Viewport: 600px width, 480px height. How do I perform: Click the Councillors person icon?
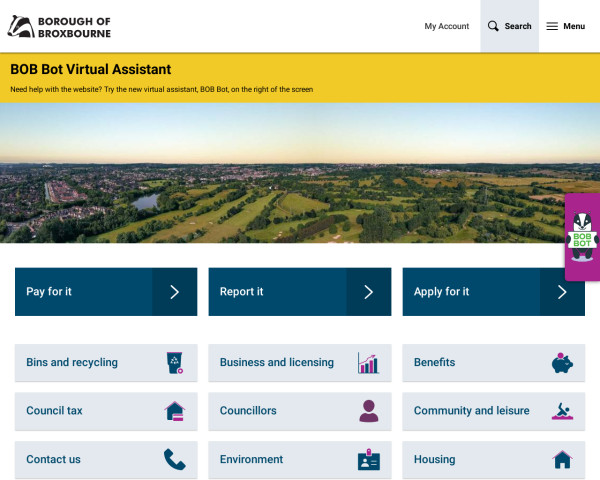pos(368,411)
